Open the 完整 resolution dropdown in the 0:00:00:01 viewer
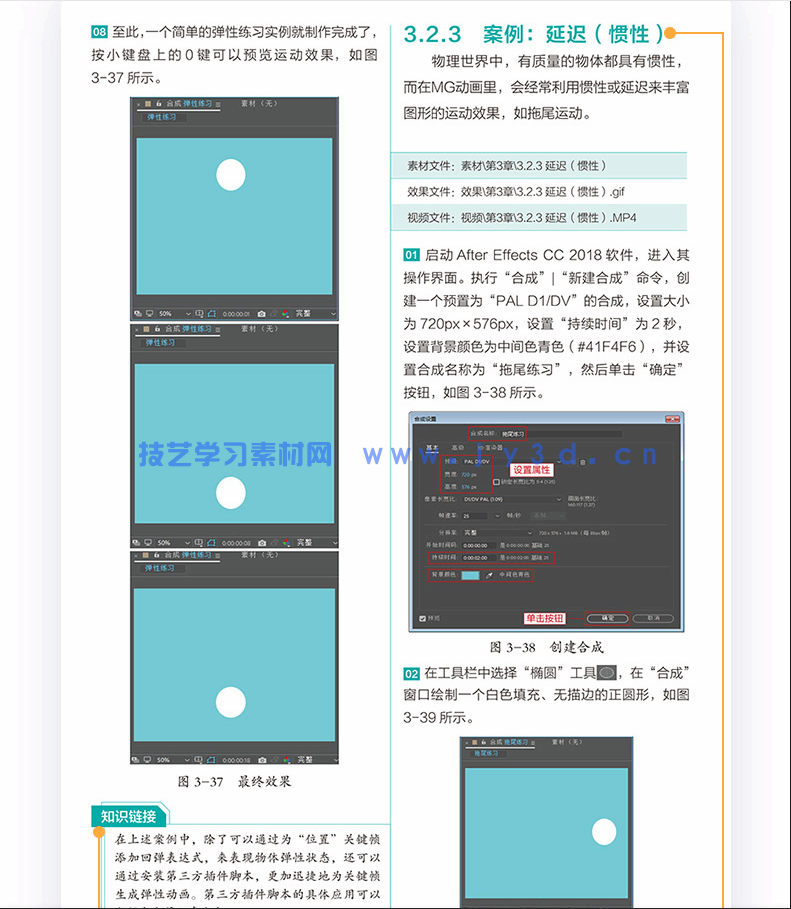 tap(315, 314)
